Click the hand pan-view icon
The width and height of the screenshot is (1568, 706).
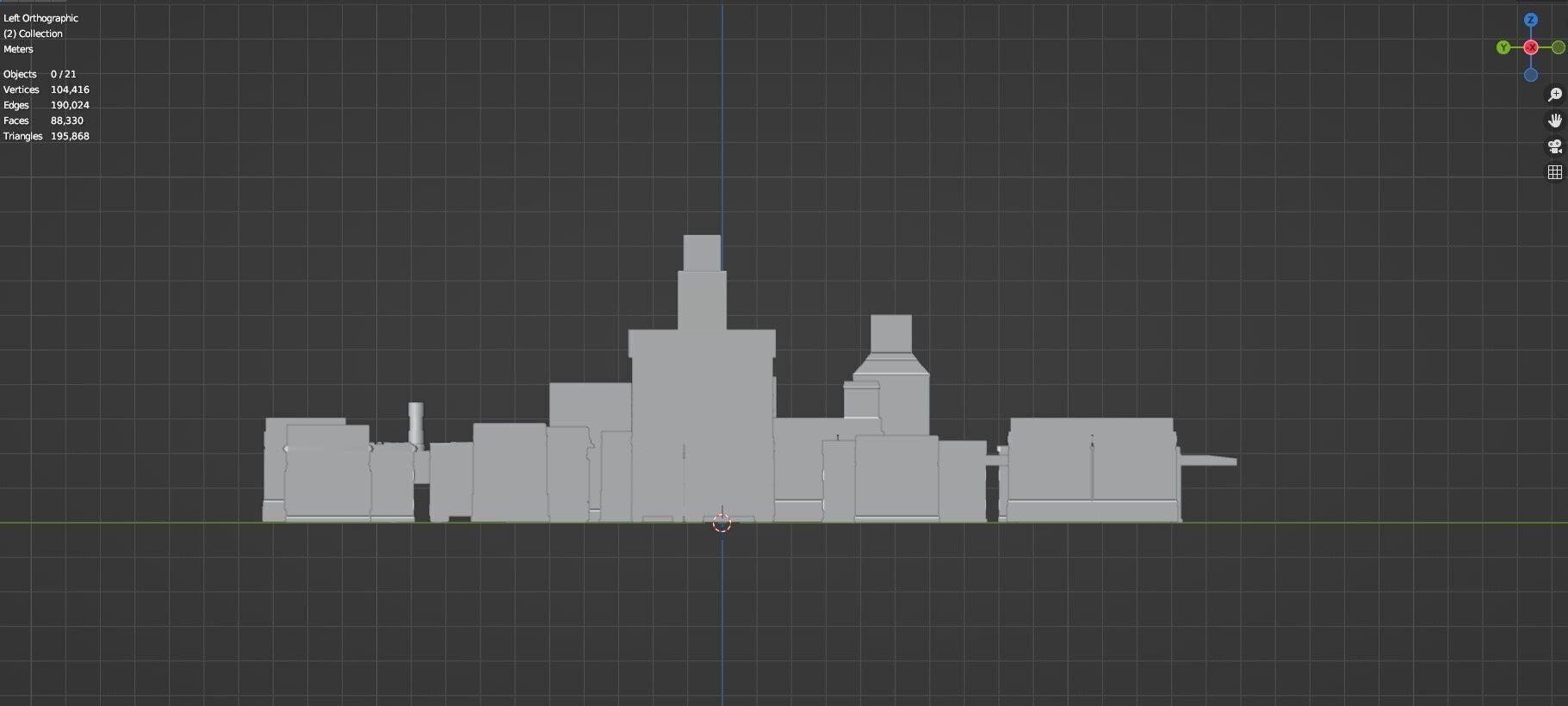pos(1555,121)
